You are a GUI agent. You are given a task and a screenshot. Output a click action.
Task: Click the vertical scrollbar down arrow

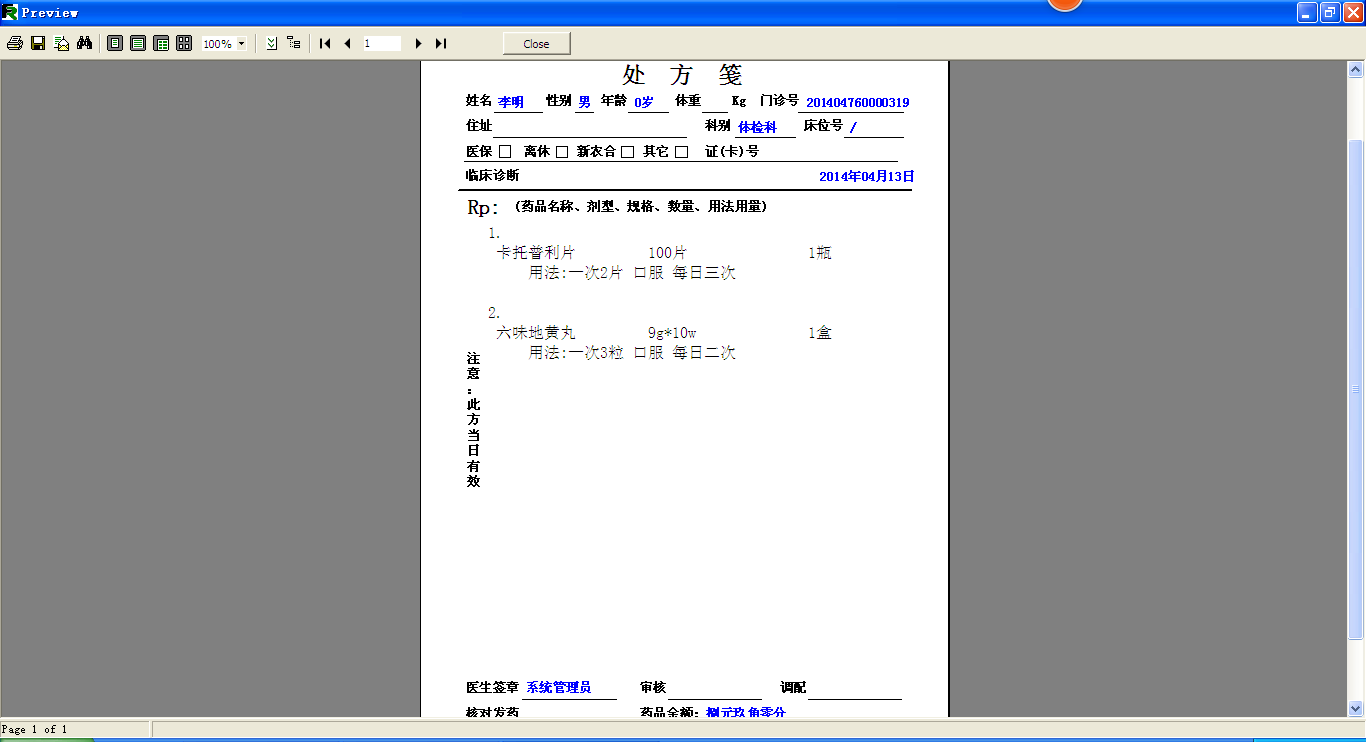(x=1356, y=709)
